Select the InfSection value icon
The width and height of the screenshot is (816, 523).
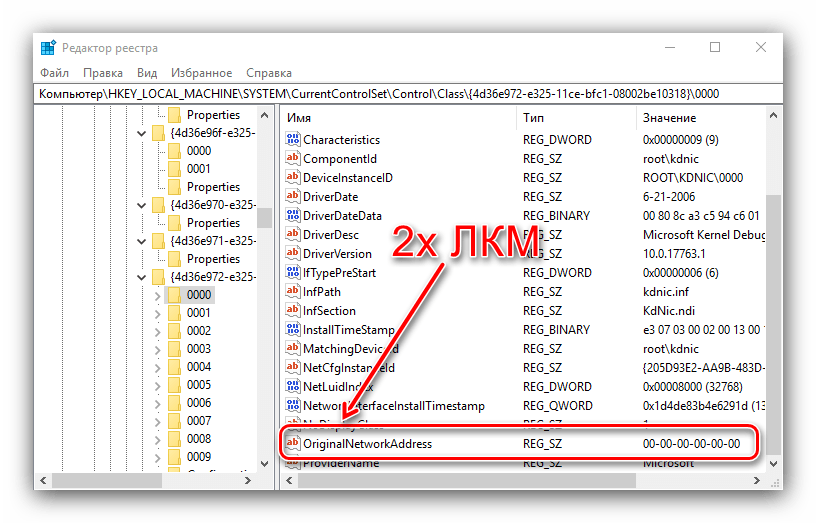293,311
